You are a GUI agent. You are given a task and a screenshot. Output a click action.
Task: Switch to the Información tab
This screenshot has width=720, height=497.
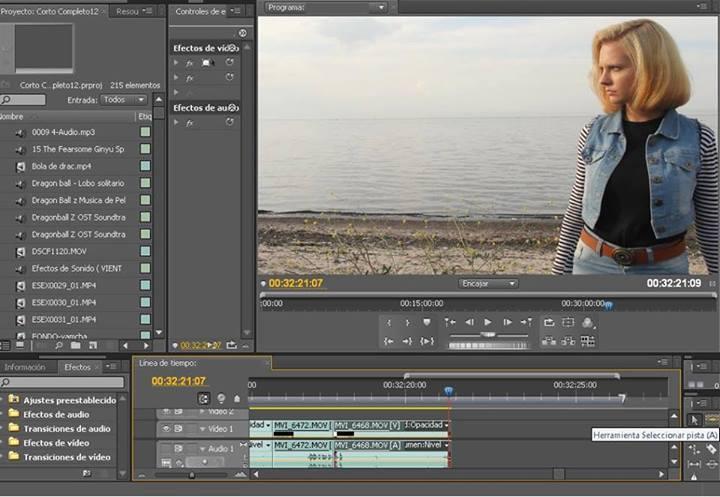tap(25, 367)
